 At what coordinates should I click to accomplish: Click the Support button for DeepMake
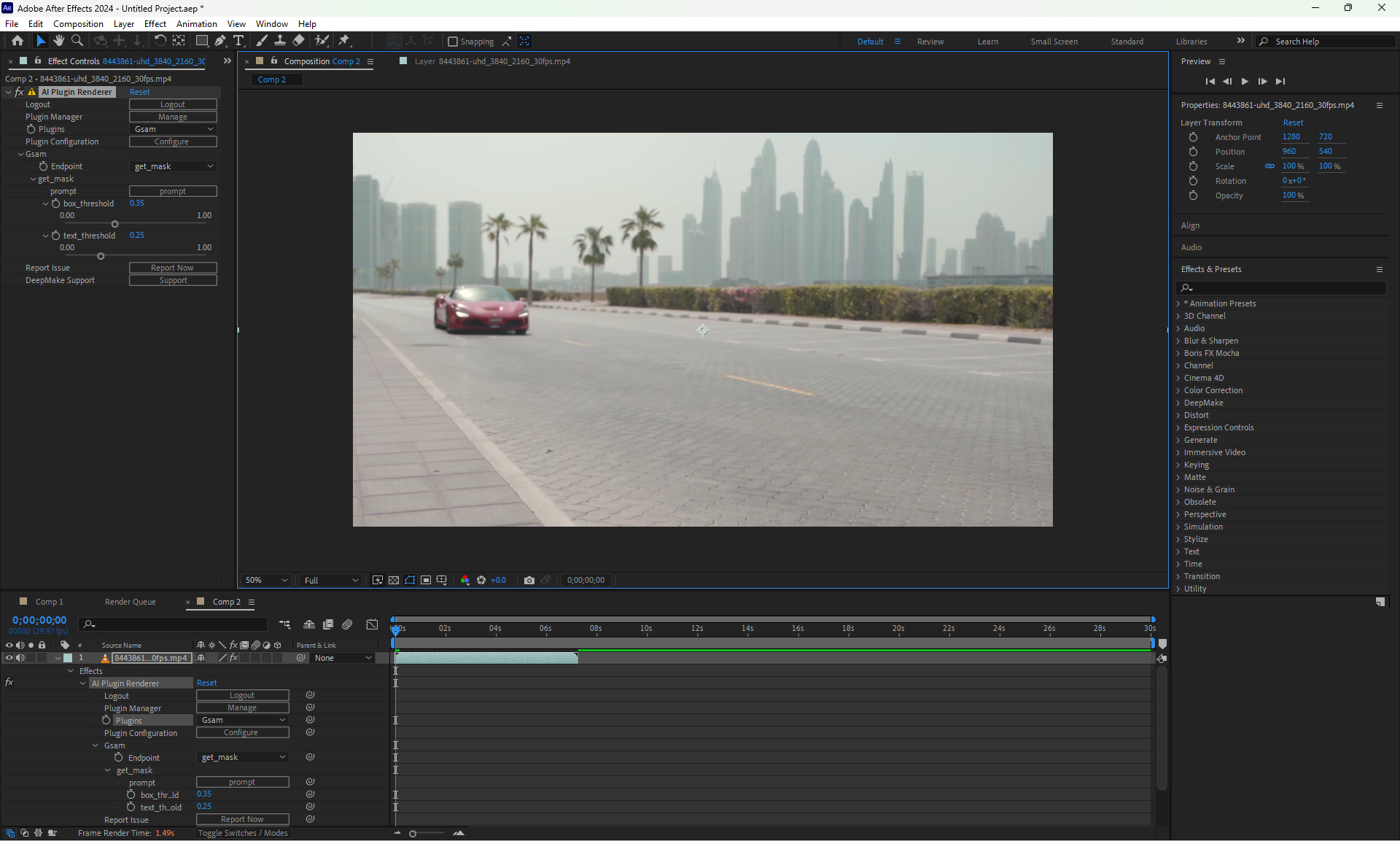click(173, 280)
